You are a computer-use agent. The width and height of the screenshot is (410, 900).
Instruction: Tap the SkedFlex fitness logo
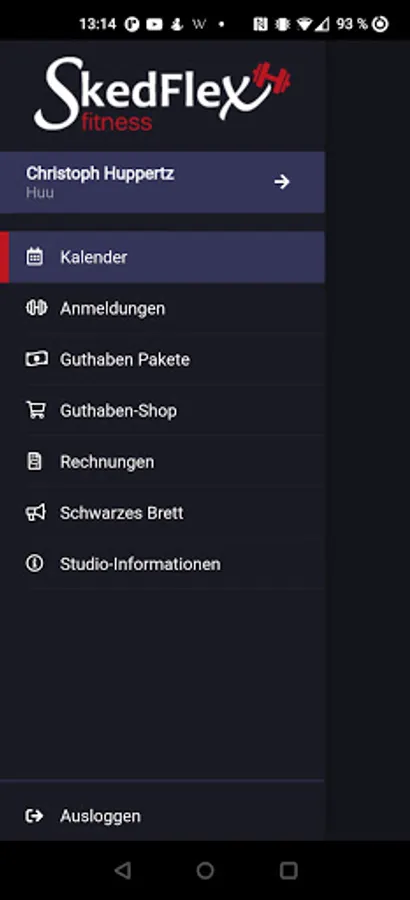(x=162, y=95)
